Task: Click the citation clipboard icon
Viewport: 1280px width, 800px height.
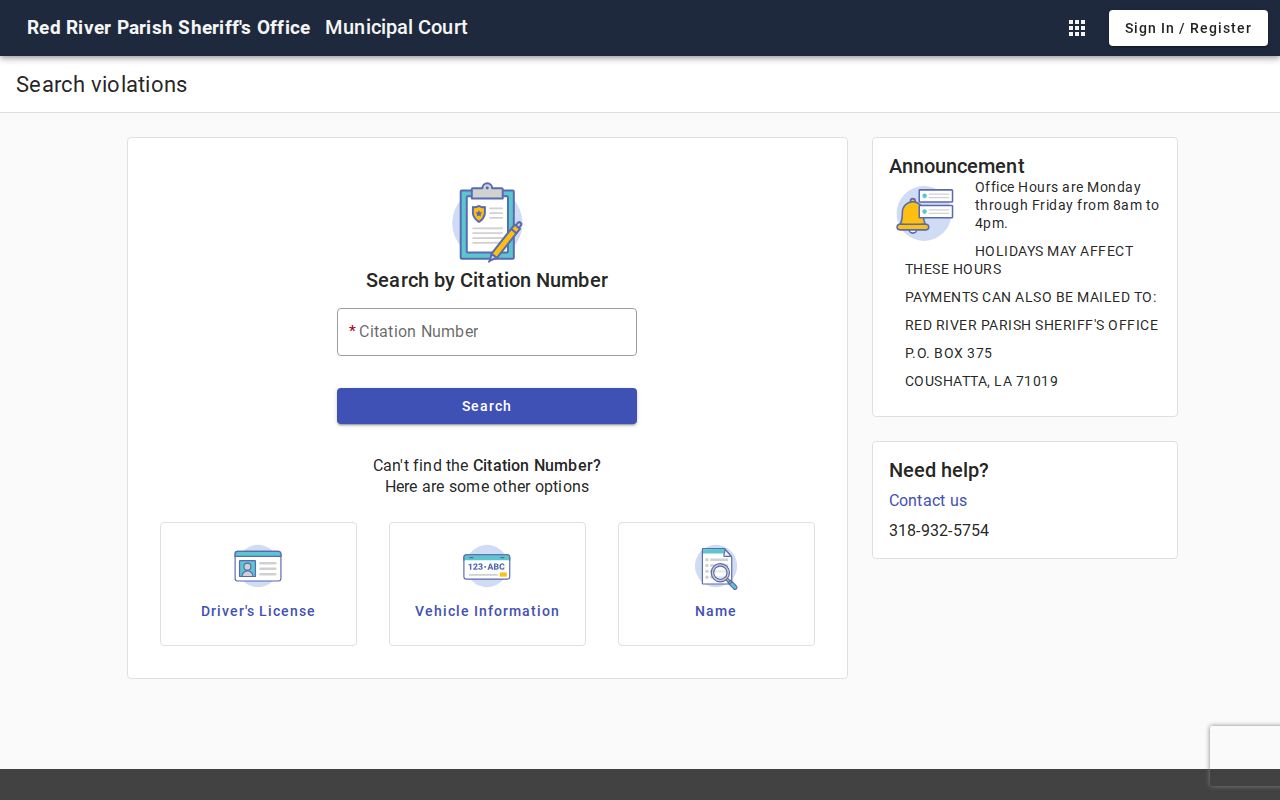Action: (x=487, y=222)
